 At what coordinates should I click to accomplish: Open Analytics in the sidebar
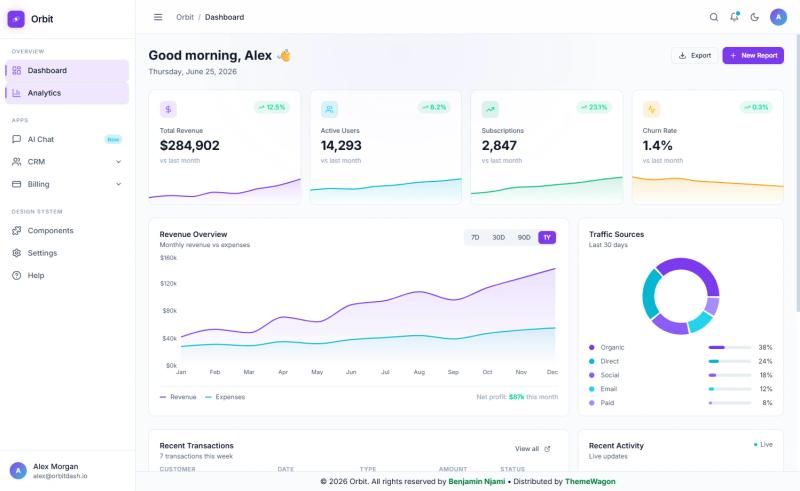pyautogui.click(x=67, y=93)
